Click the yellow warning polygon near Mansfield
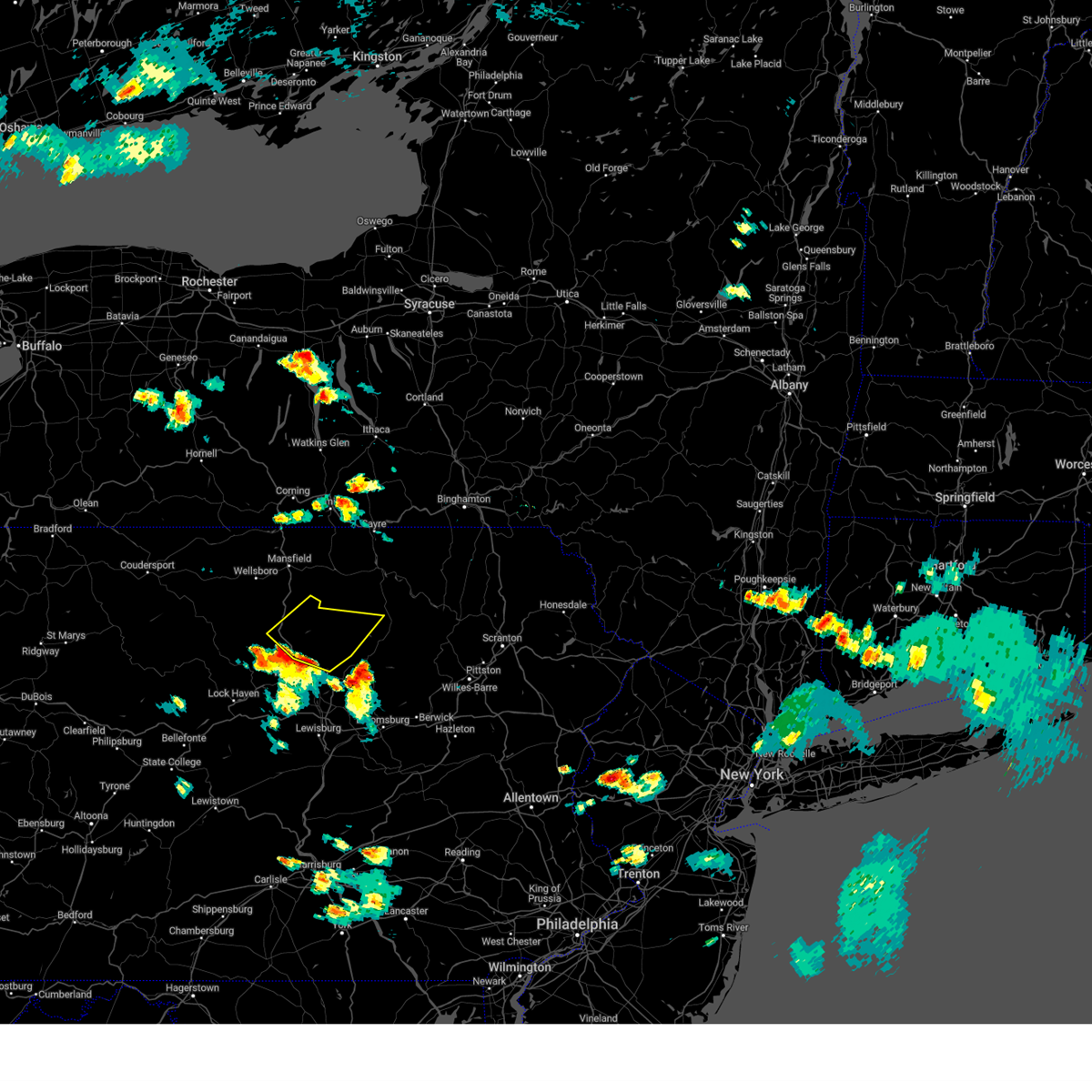The image size is (1092, 1092). click(x=325, y=632)
